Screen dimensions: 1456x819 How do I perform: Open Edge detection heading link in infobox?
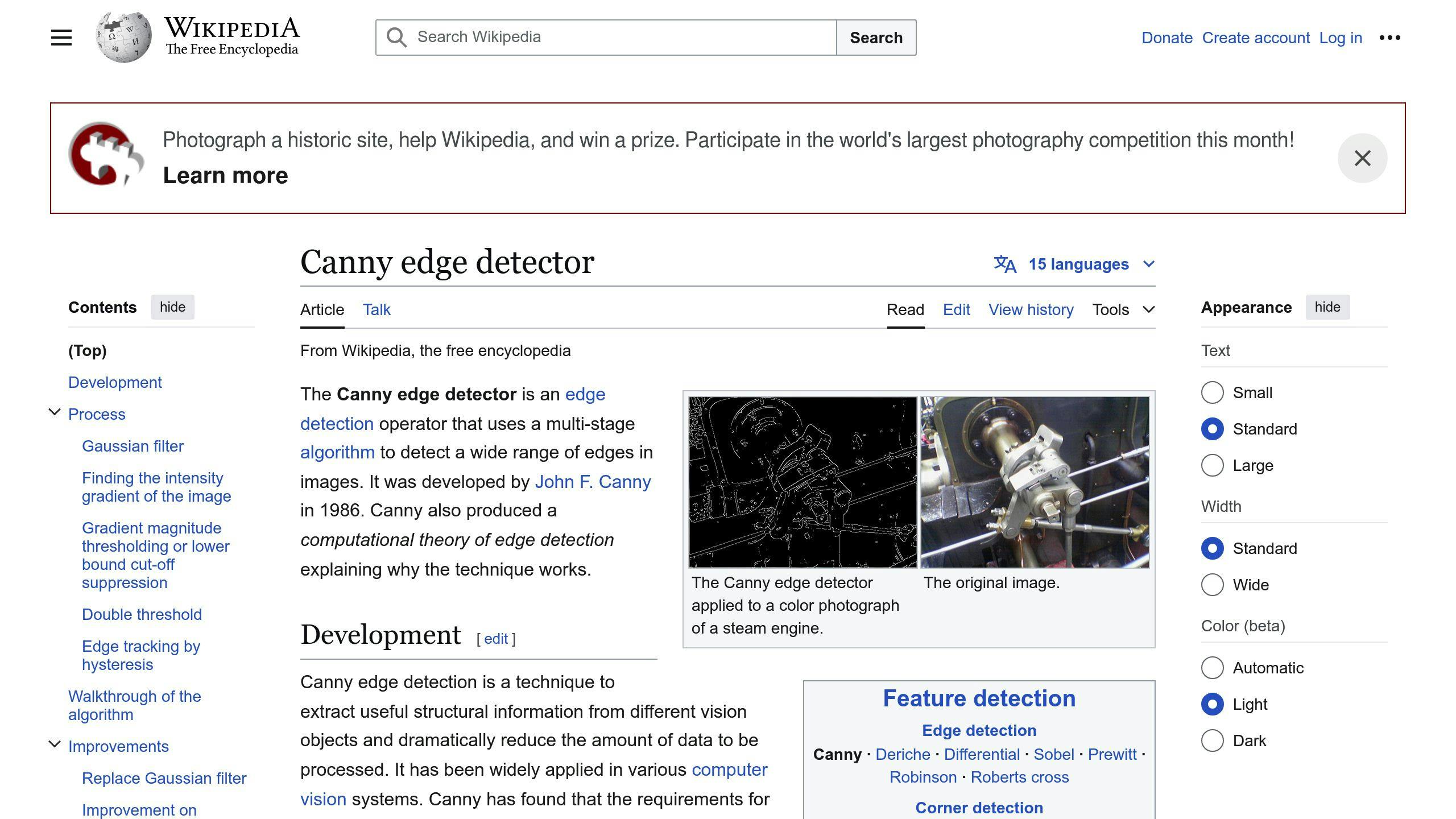click(979, 730)
